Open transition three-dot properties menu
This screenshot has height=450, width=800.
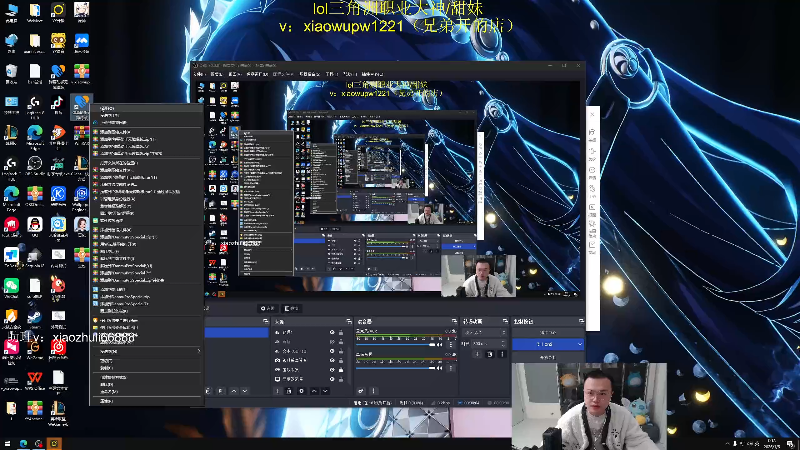tap(502, 354)
